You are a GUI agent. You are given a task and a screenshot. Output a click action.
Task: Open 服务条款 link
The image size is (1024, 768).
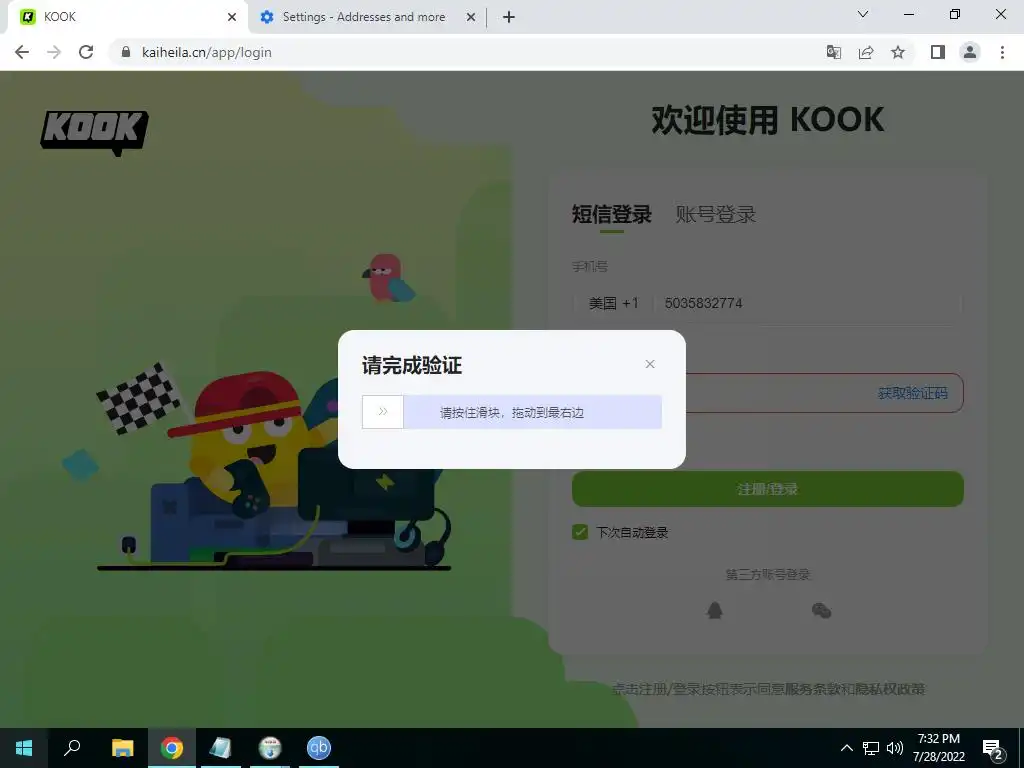tap(812, 689)
